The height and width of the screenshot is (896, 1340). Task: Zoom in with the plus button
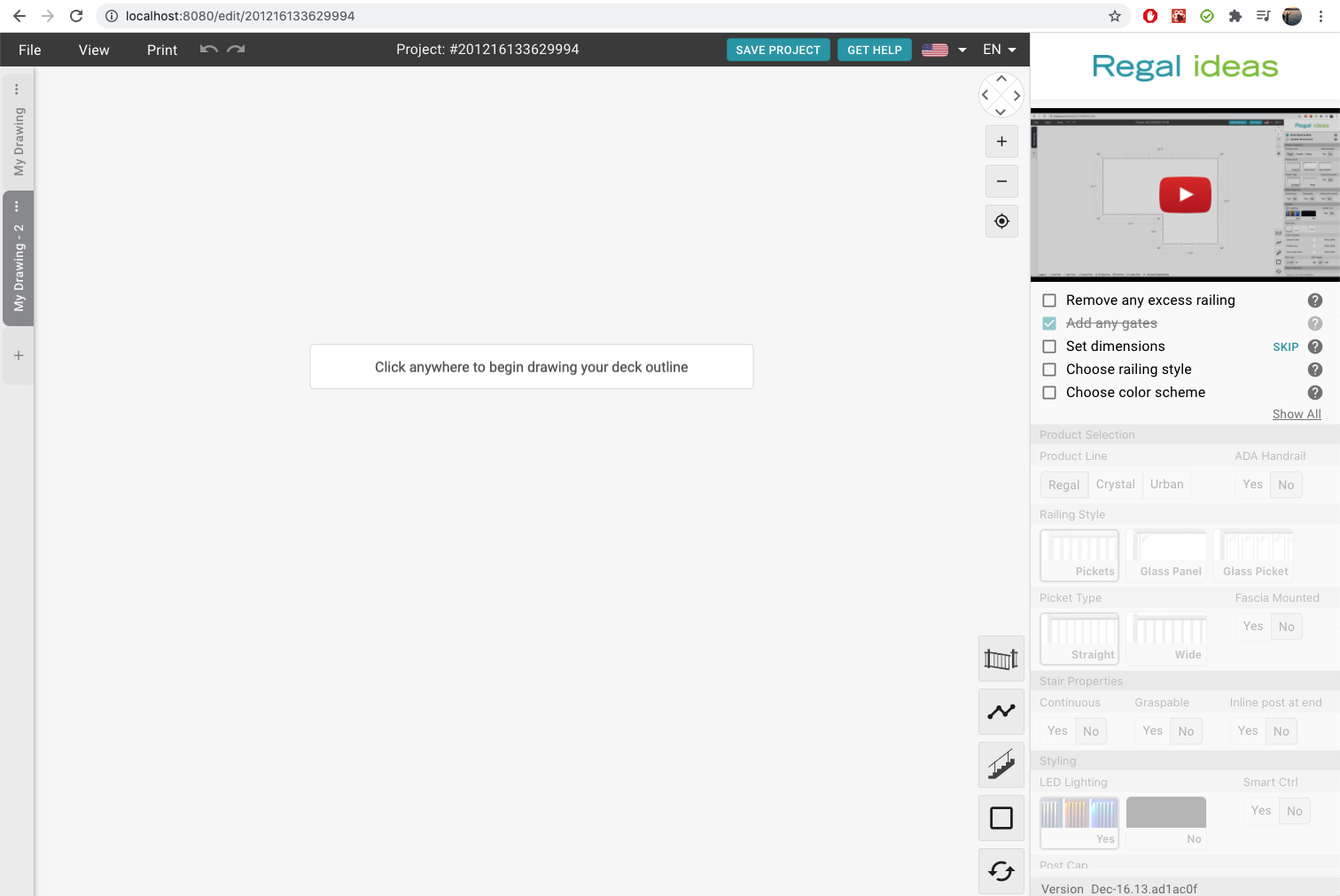(1001, 142)
